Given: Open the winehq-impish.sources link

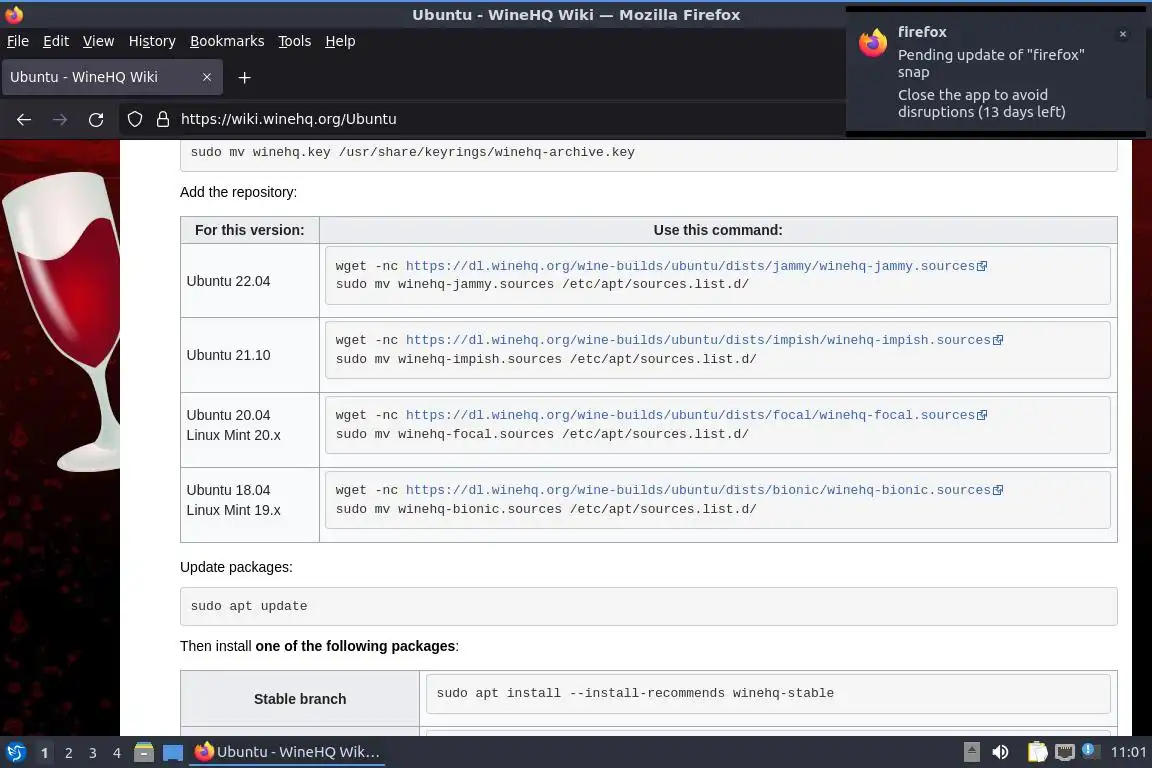Looking at the screenshot, I should (698, 340).
